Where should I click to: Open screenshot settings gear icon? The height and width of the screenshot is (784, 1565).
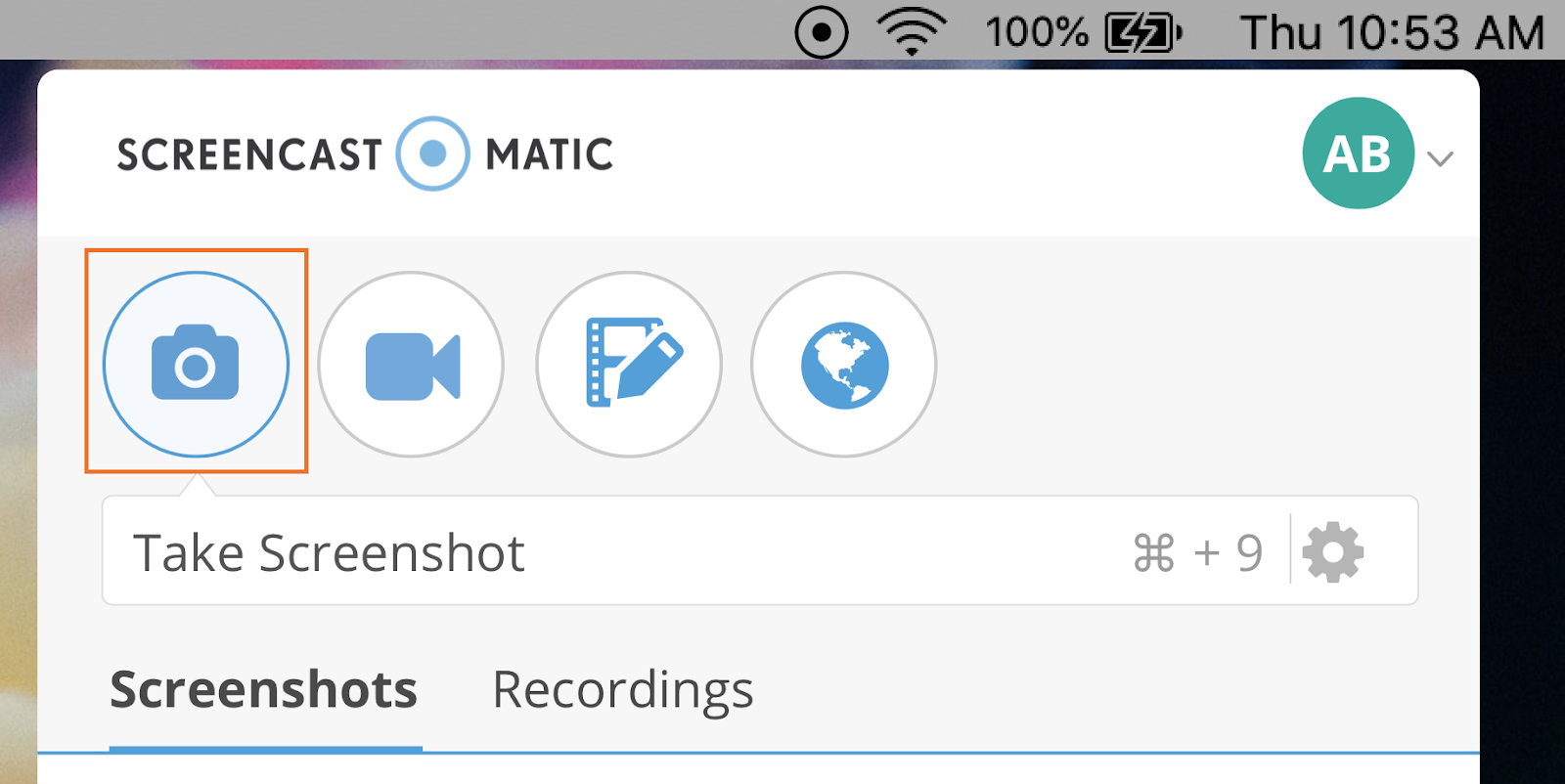click(1333, 552)
